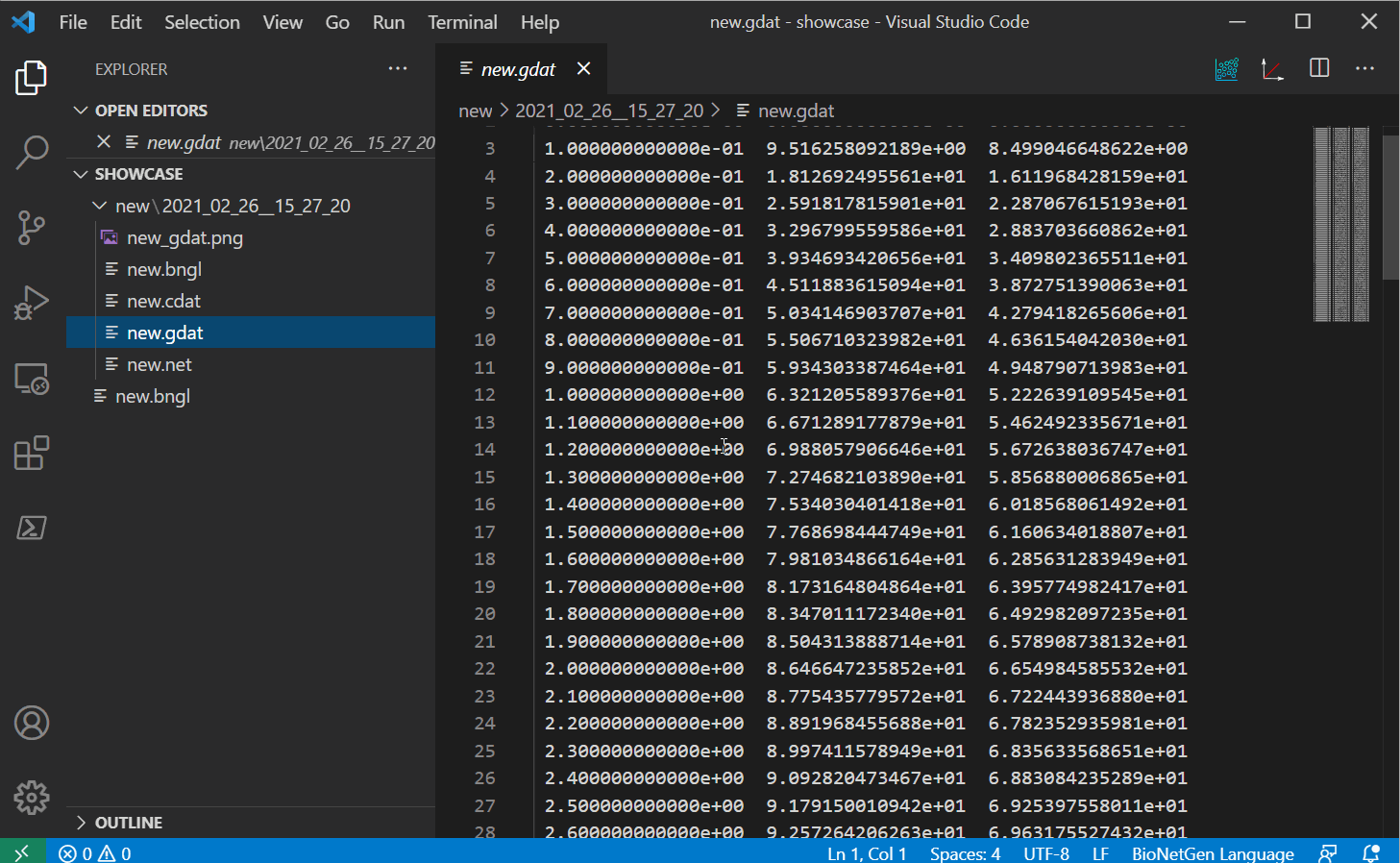Open the View menu
The image size is (1400, 863).
(282, 22)
